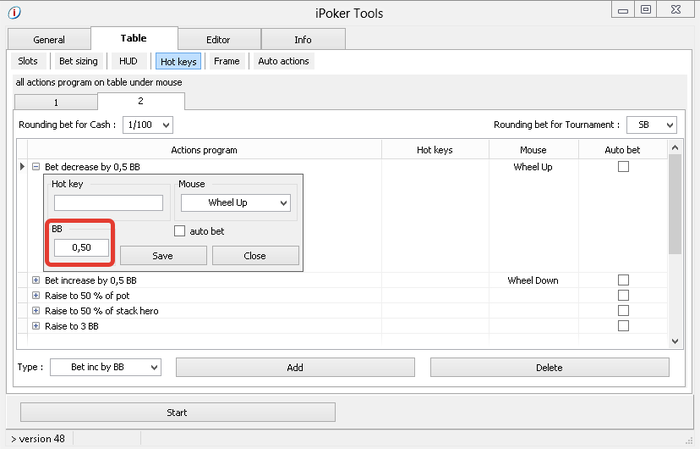Screen dimensions: 700x449
Task: Click the Start button
Action: (x=177, y=412)
